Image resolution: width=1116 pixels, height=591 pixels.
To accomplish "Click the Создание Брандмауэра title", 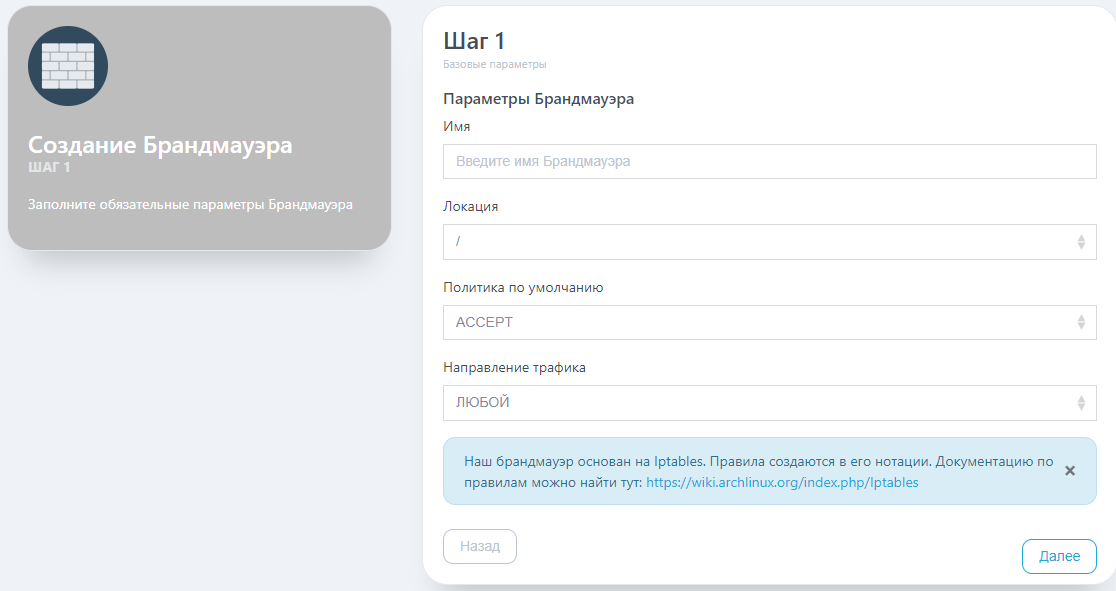I will pos(160,145).
